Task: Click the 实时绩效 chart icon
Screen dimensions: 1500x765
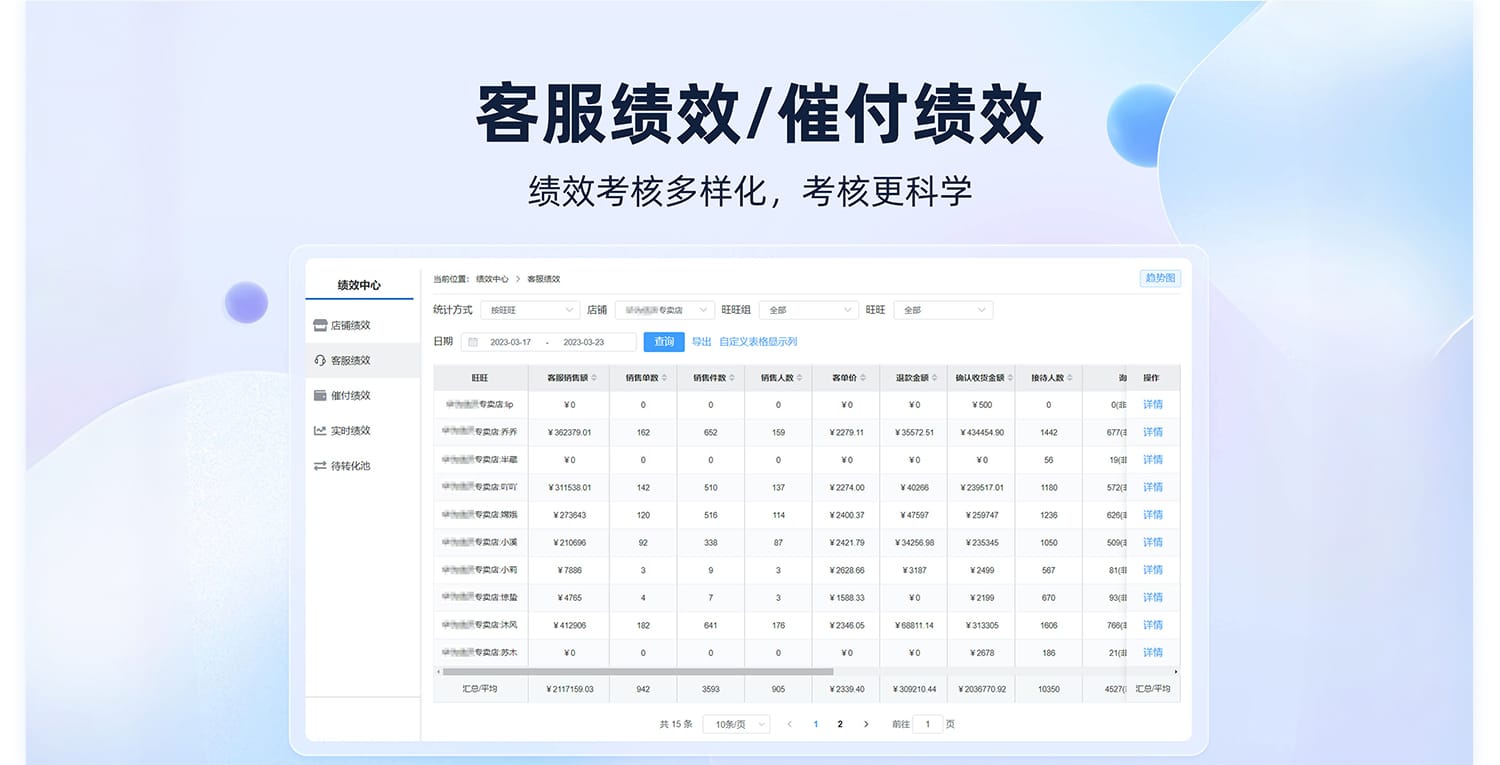Action: [x=320, y=431]
